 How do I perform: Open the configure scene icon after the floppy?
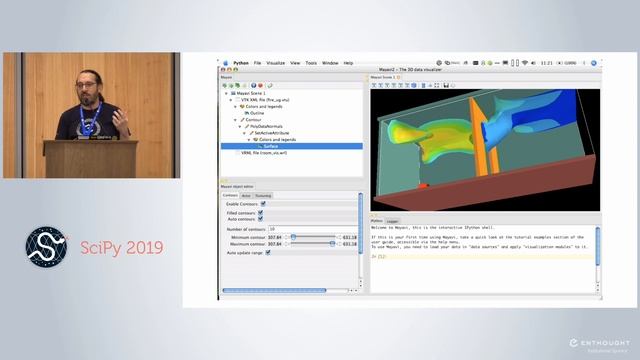[453, 85]
